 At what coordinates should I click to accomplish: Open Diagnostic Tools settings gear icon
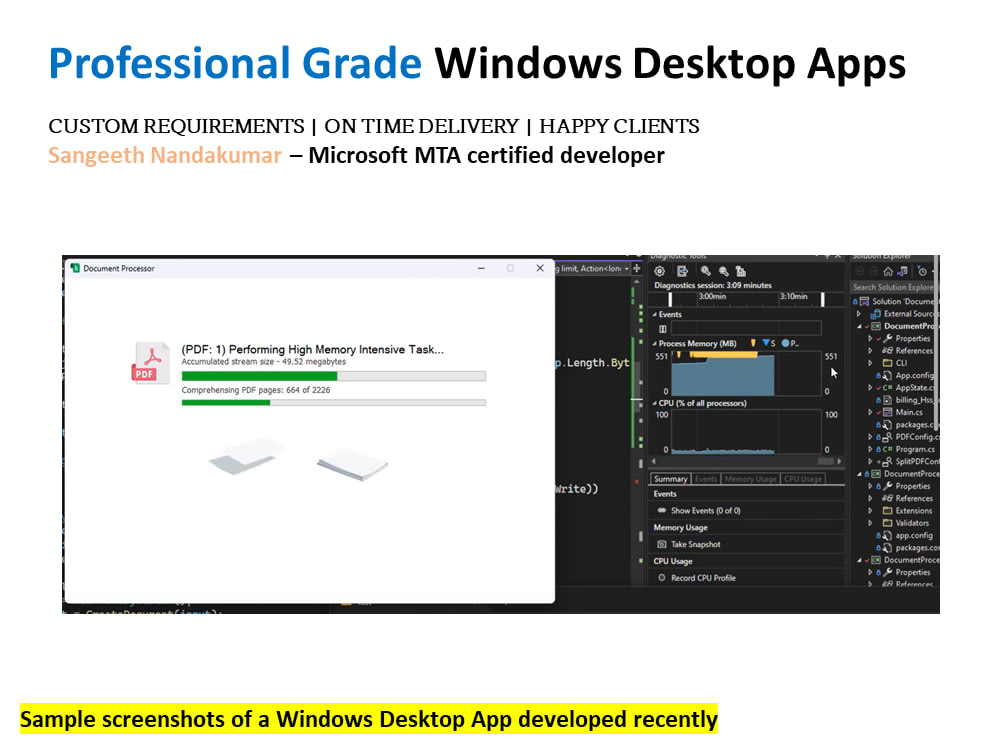659,272
